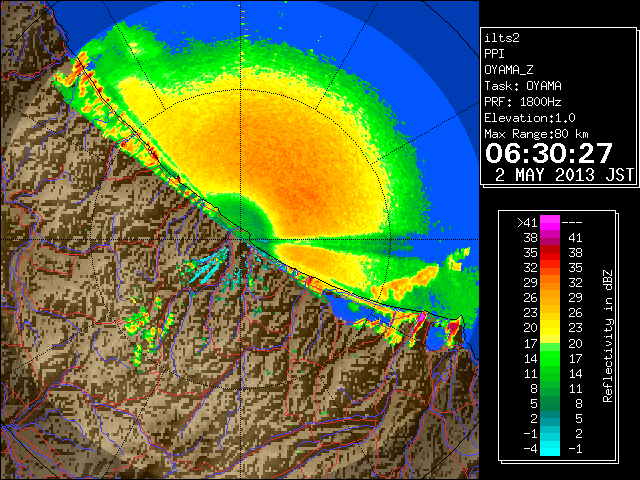Click the cyan clutter streaks near the radar

208,267
